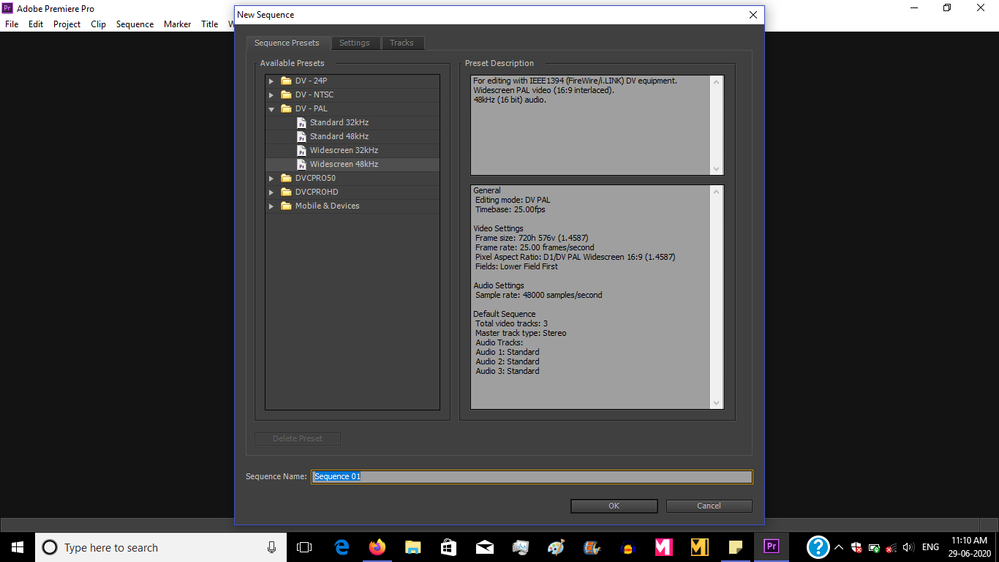Click OK to create the sequence
Image resolution: width=999 pixels, height=562 pixels.
tap(614, 506)
